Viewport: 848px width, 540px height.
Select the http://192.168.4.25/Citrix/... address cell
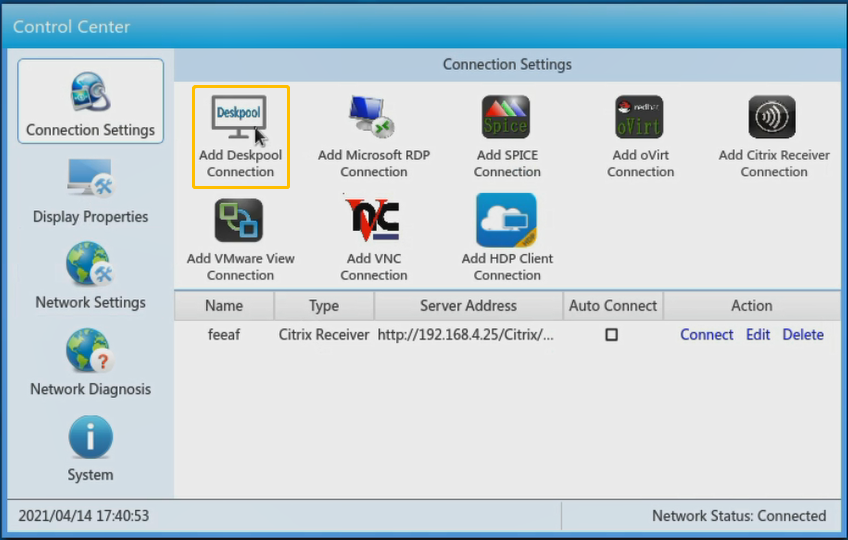coord(466,335)
